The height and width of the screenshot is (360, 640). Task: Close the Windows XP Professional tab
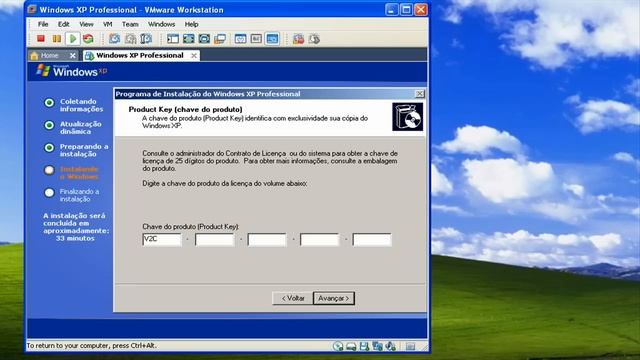pyautogui.click(x=194, y=56)
